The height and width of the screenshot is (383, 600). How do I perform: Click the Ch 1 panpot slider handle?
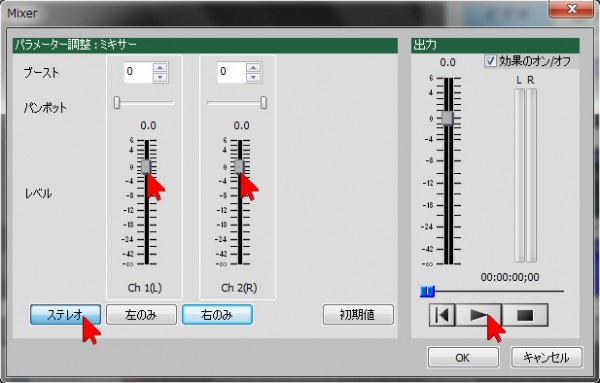(x=117, y=103)
